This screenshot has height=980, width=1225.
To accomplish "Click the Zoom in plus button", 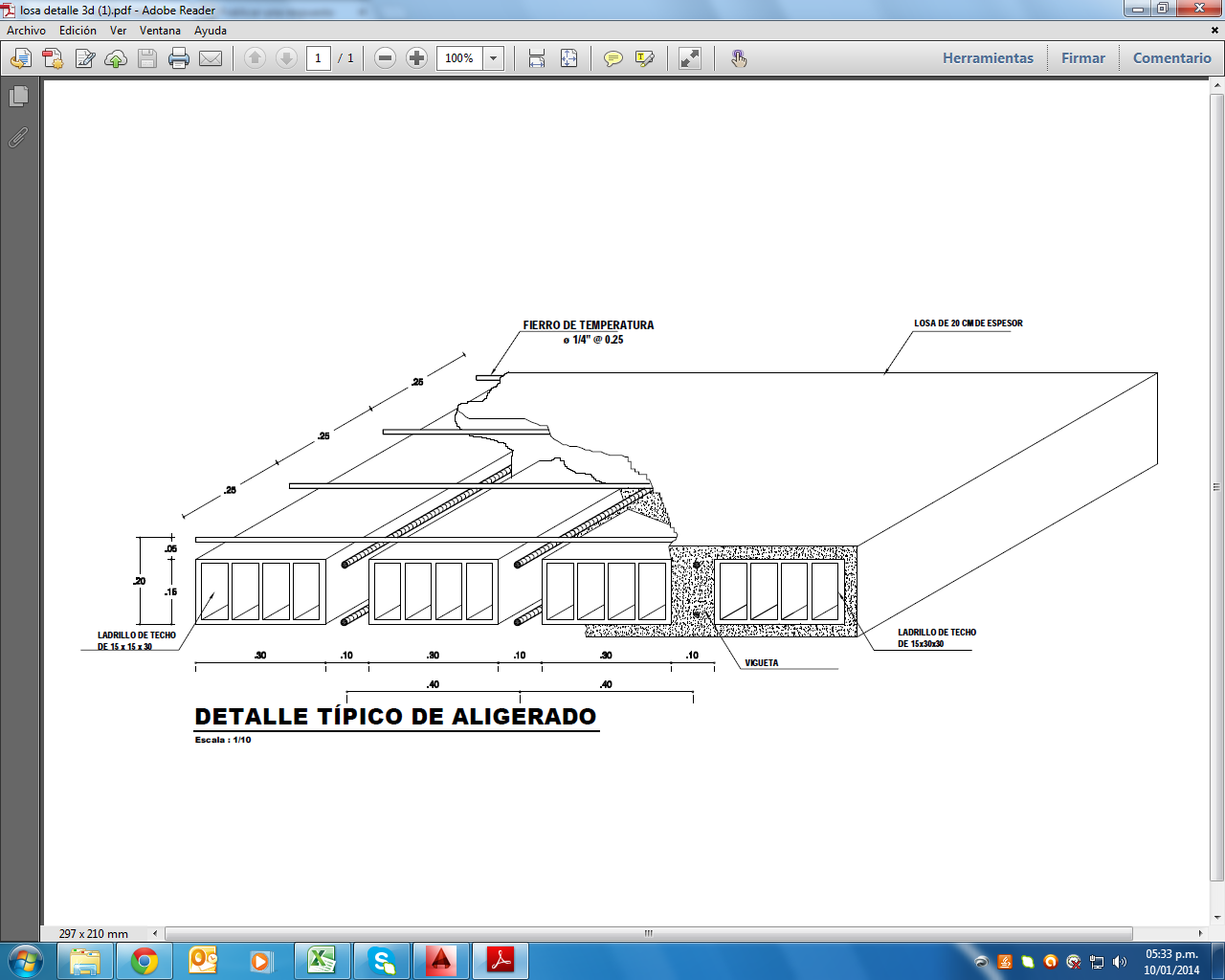I will tap(416, 58).
